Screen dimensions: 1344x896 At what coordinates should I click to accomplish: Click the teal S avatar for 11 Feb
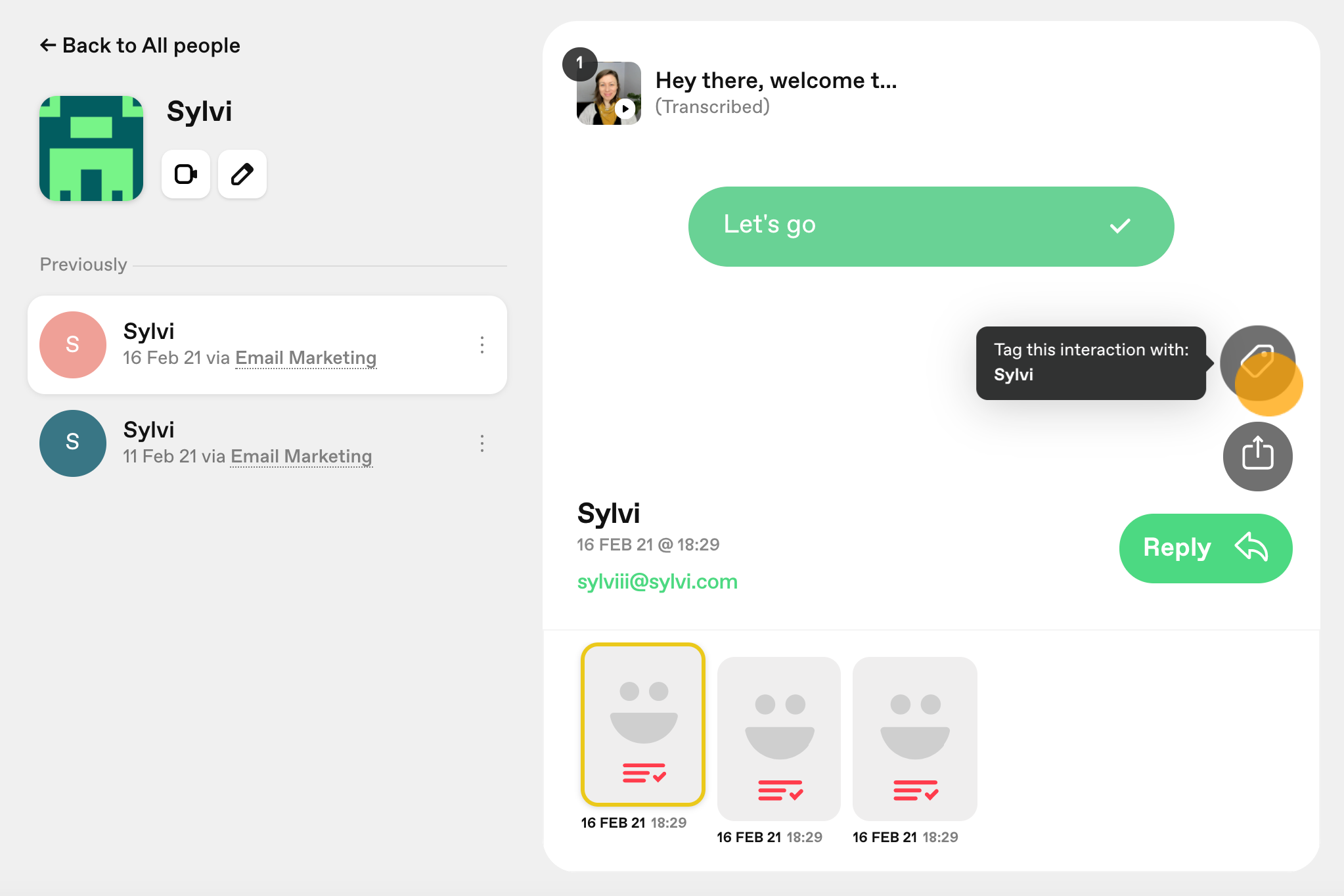pyautogui.click(x=73, y=443)
